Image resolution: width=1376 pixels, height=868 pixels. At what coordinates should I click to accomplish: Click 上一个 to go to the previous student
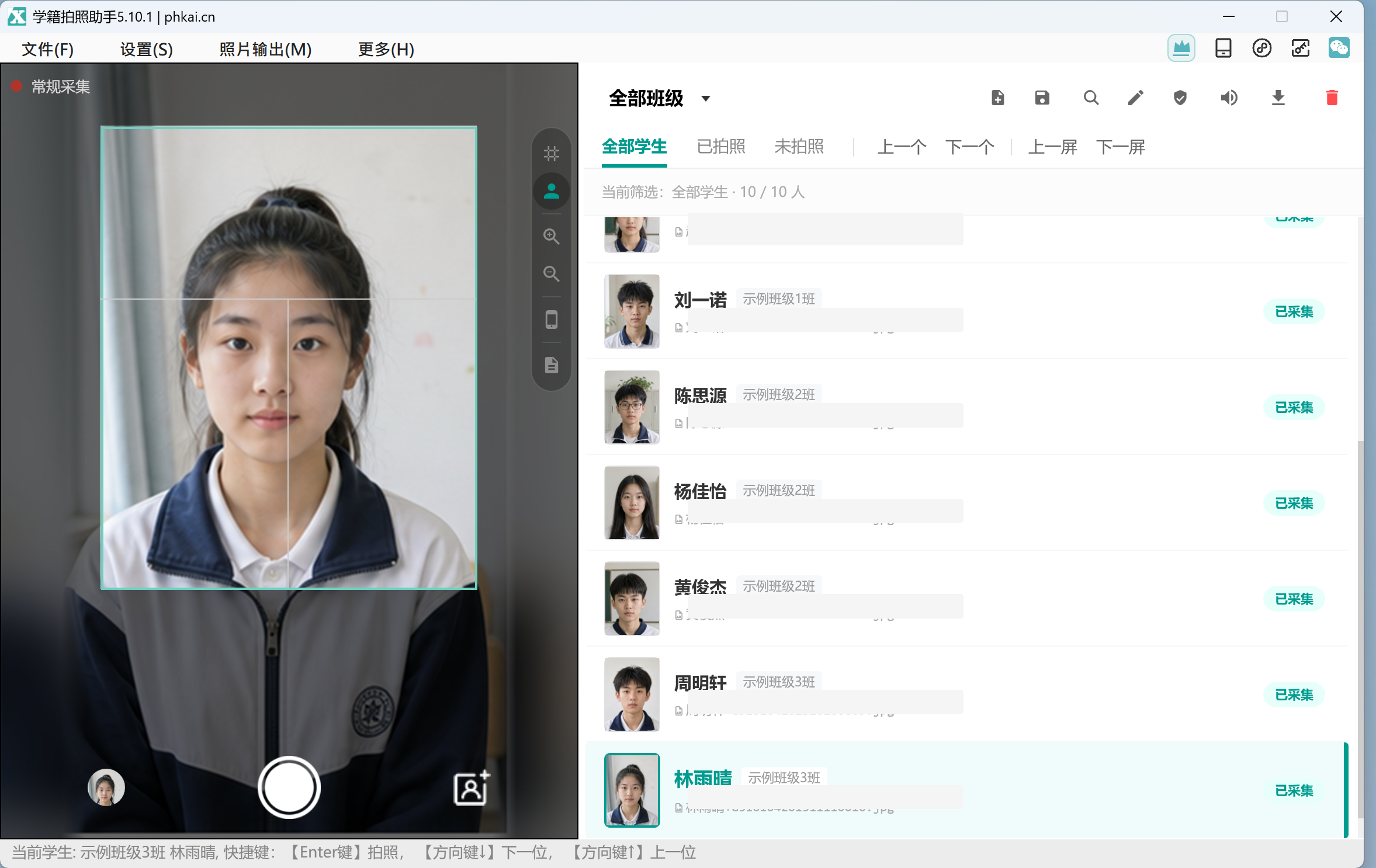pyautogui.click(x=902, y=147)
